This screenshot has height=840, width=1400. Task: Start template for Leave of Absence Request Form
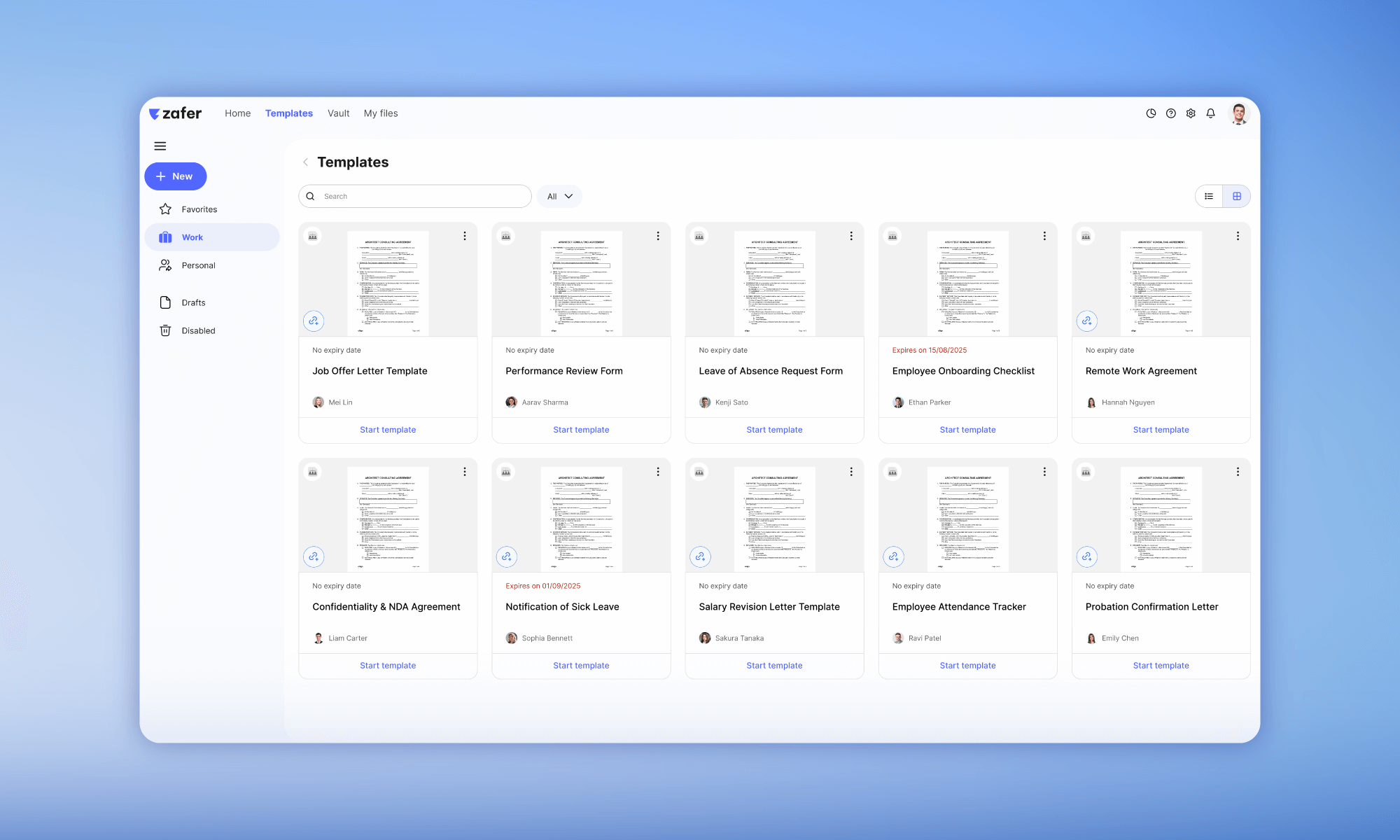[774, 430]
